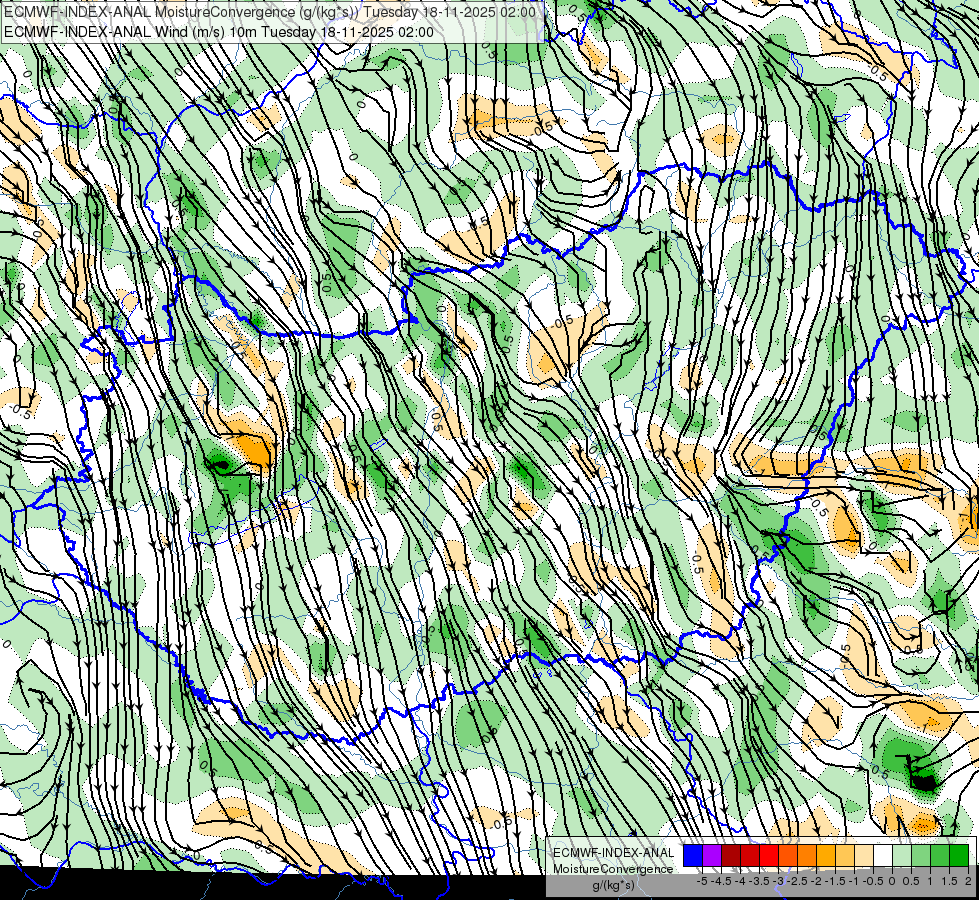The image size is (979, 900).
Task: Click the legend tick value 1.5
Action: (949, 881)
